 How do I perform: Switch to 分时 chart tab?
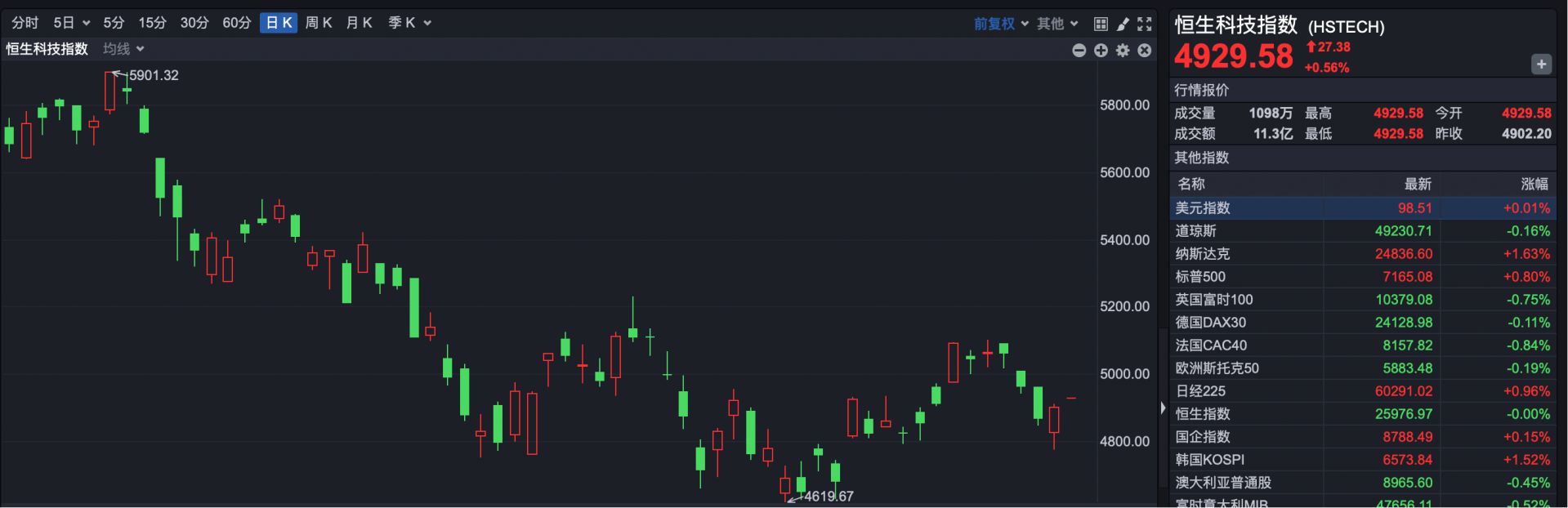(25, 23)
